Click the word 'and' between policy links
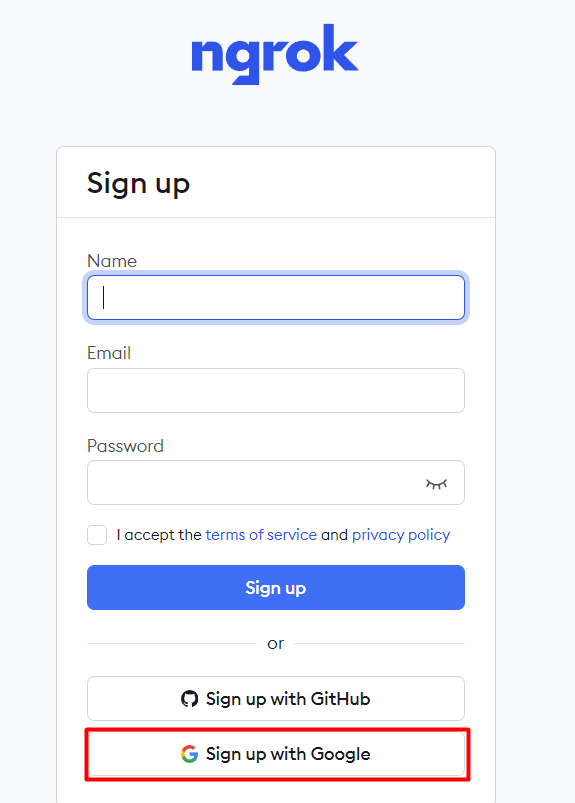The image size is (575, 803). coord(334,535)
